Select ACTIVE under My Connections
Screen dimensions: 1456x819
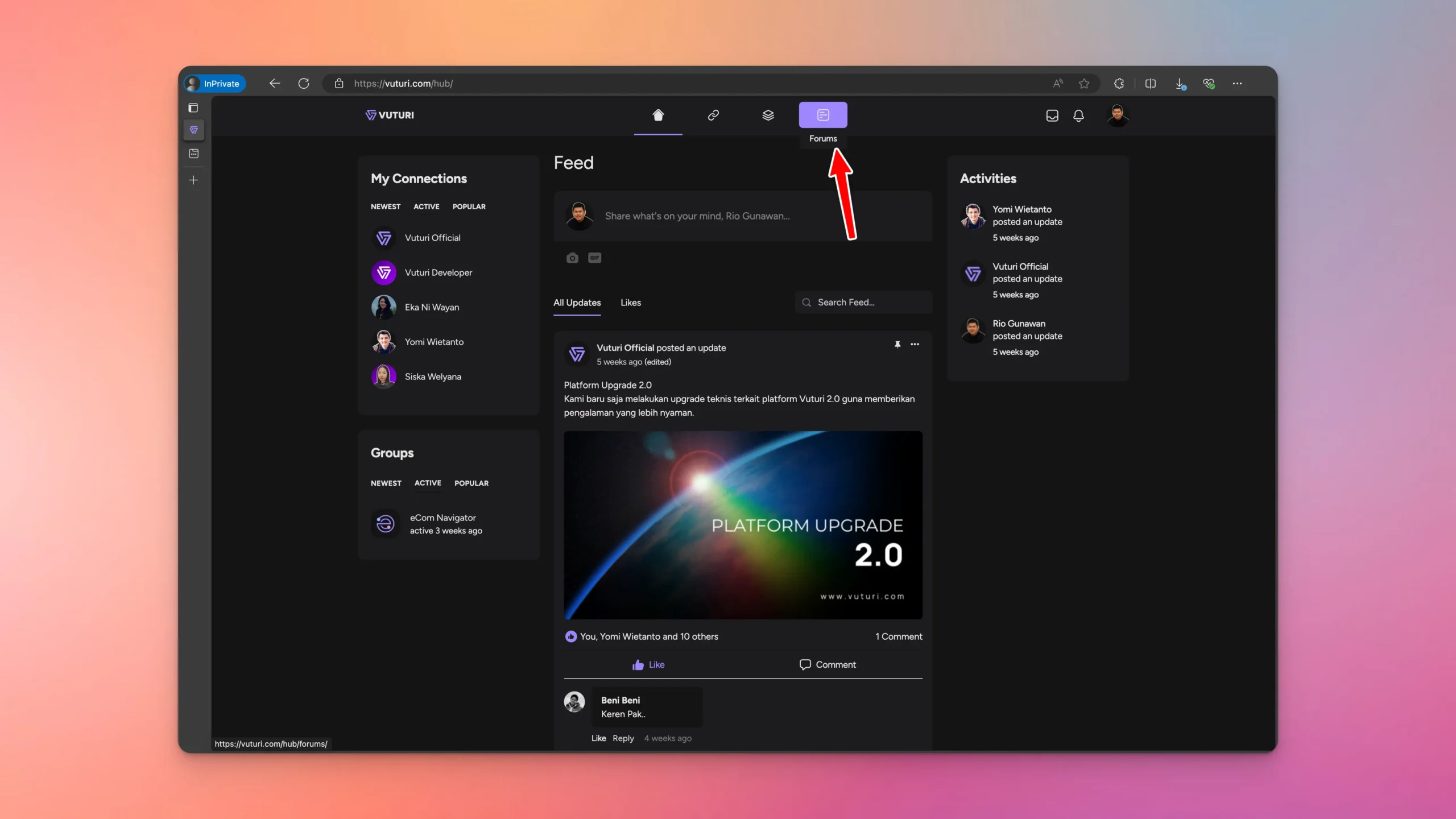[427, 206]
